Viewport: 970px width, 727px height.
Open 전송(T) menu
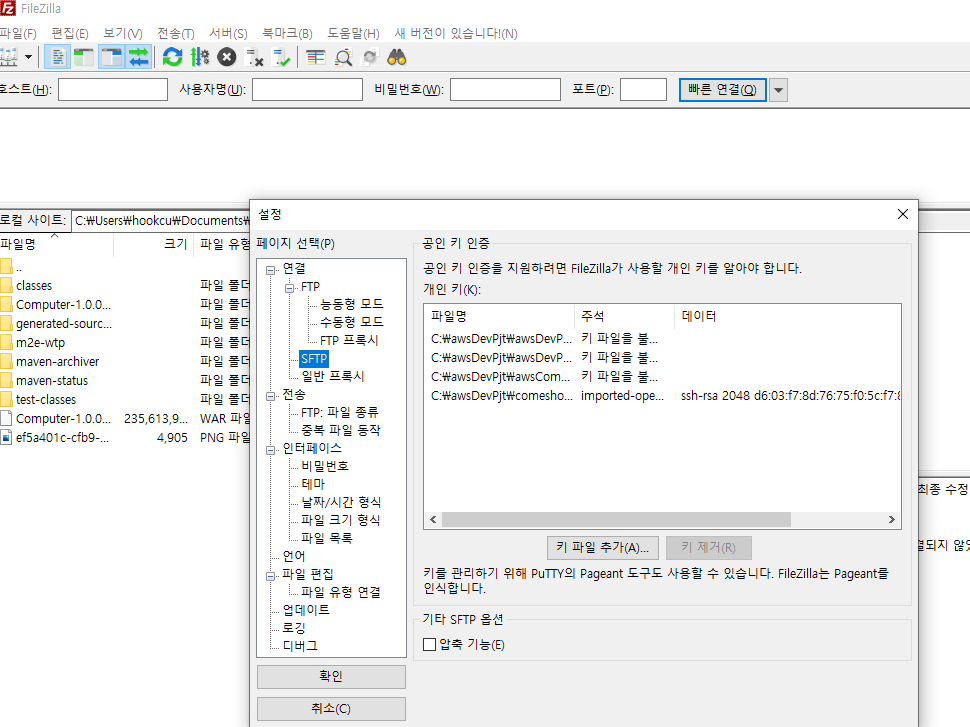pos(176,33)
